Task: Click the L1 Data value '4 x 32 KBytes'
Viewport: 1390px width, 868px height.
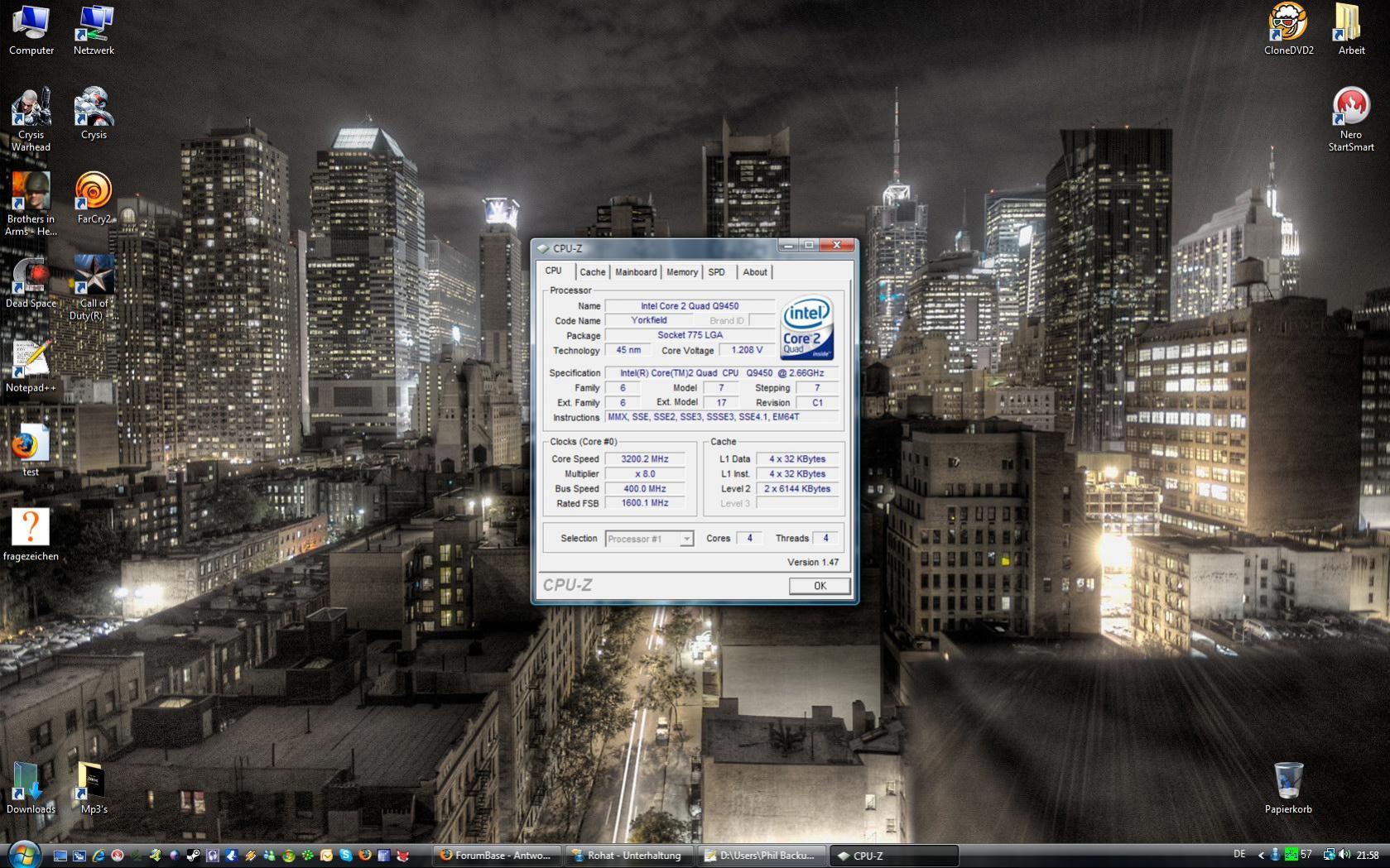Action: point(797,459)
